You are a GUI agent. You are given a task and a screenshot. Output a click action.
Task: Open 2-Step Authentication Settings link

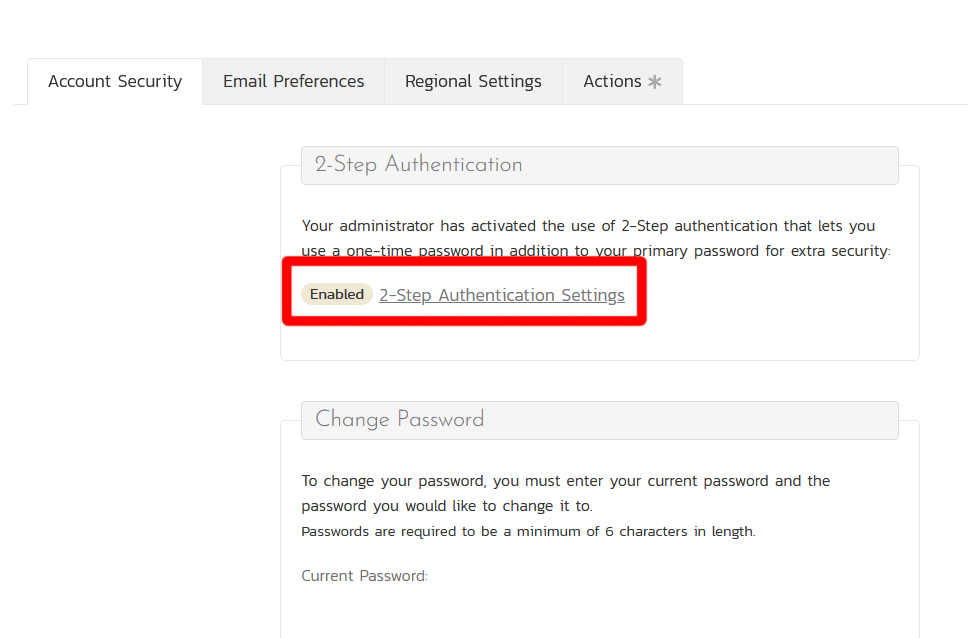coord(501,295)
